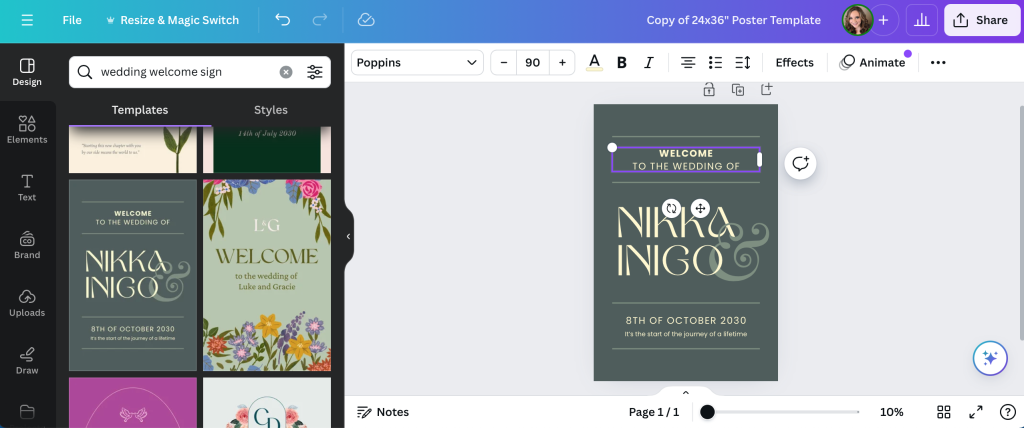This screenshot has width=1024, height=428.
Task: Clear the template search field
Action: [x=286, y=72]
